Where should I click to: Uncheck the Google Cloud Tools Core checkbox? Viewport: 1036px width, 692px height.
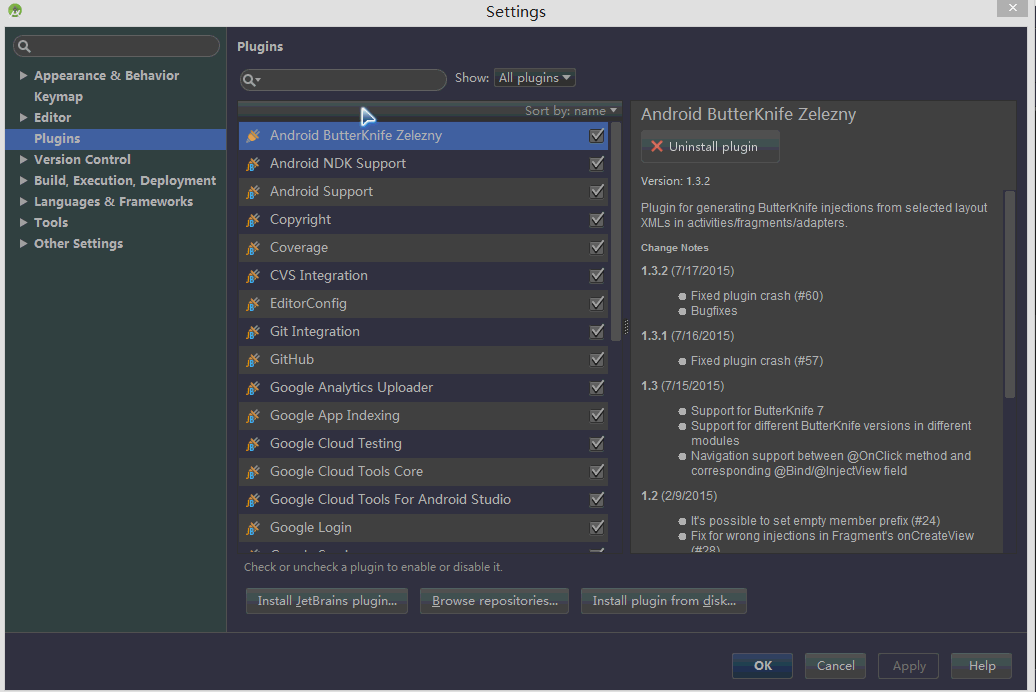pos(597,472)
